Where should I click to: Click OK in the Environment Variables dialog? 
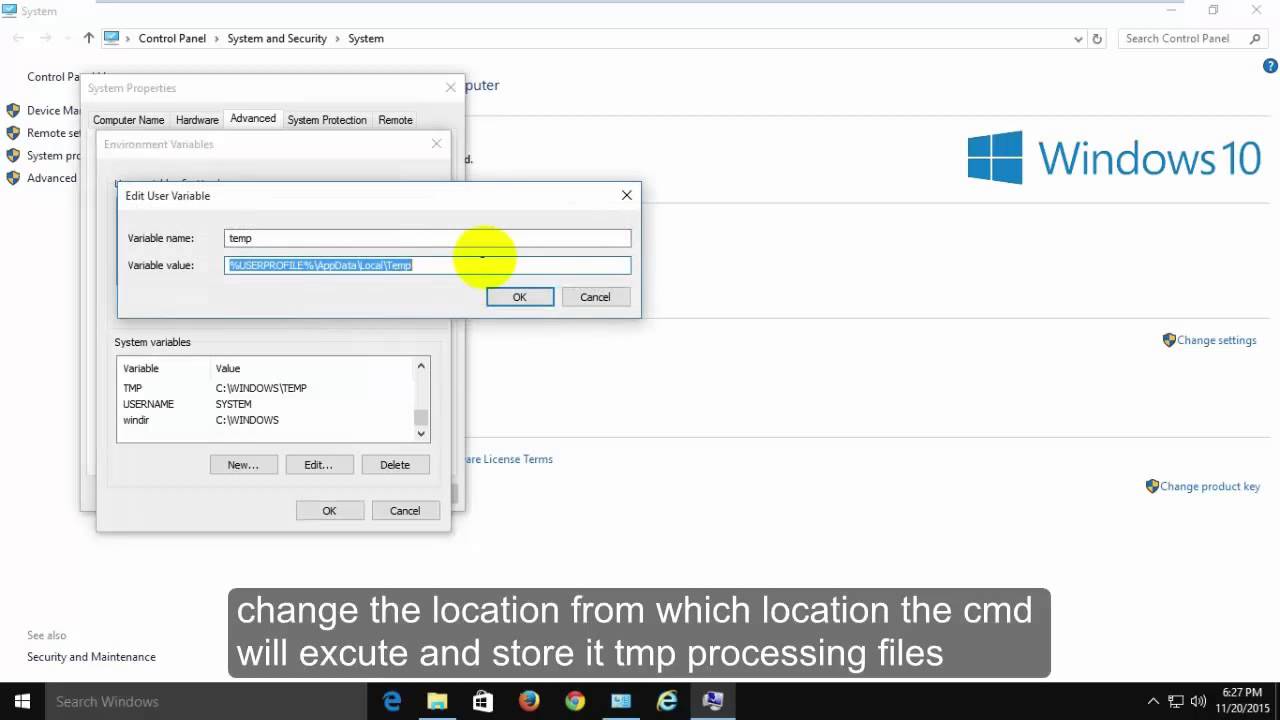329,511
